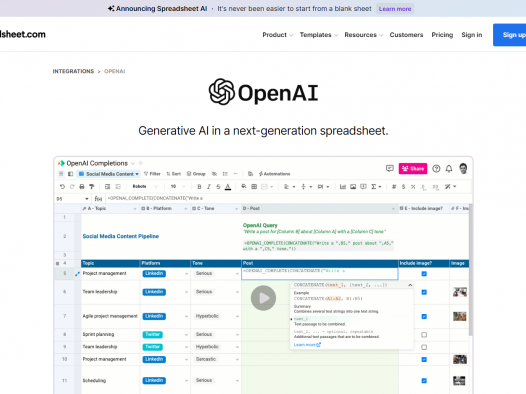Toggle Include image checkbox for Project management row 5
The image size is (526, 394).
424,274
